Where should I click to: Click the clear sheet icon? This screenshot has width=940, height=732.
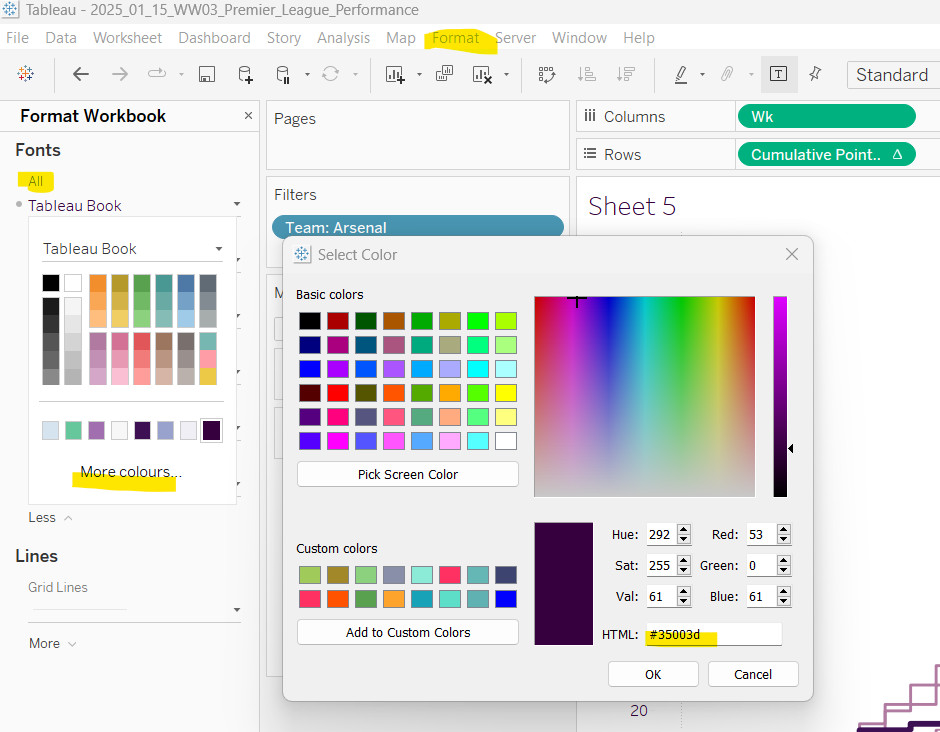[482, 74]
